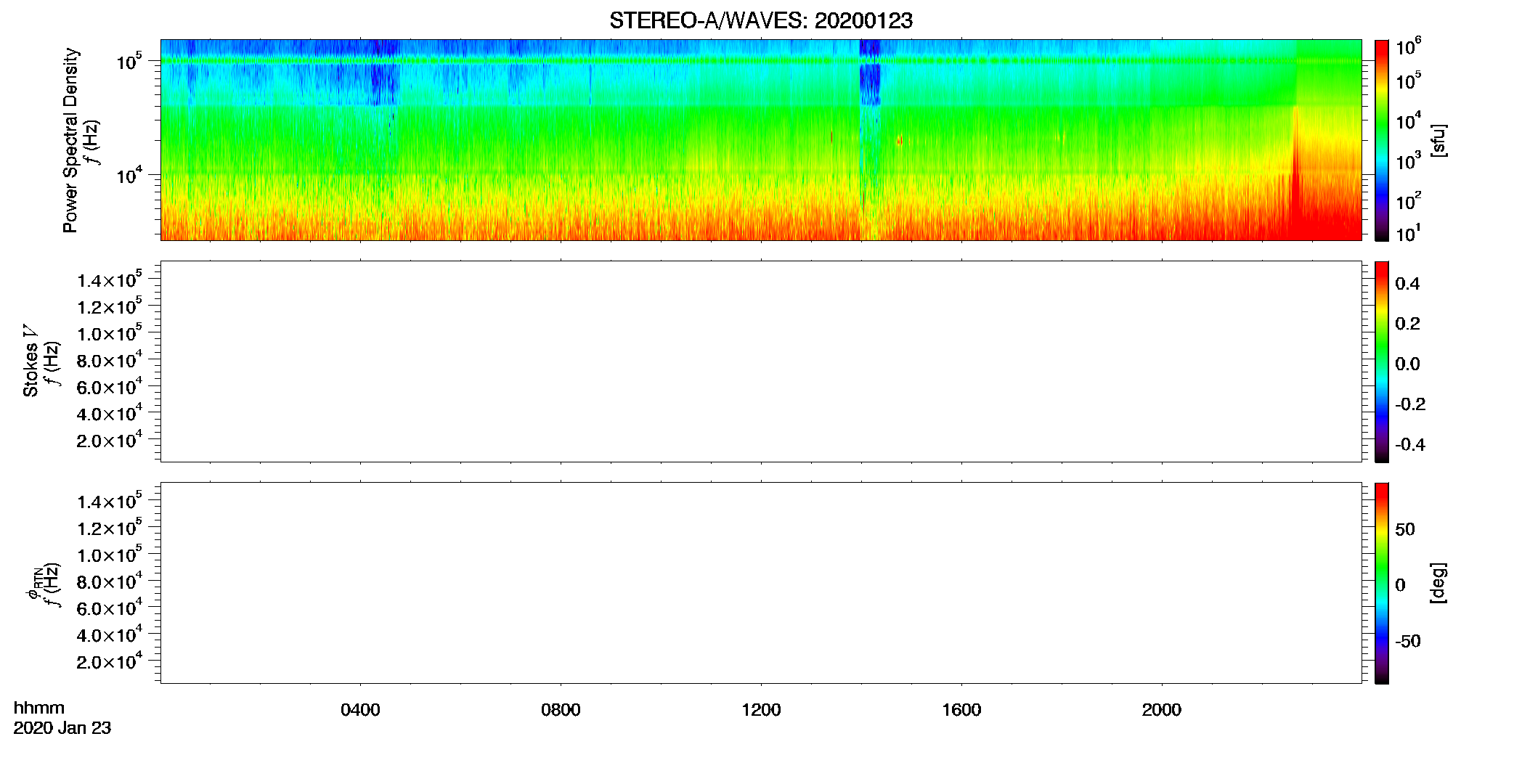
Task: Click the red burst spike in the spectrogram
Action: coord(1295,174)
